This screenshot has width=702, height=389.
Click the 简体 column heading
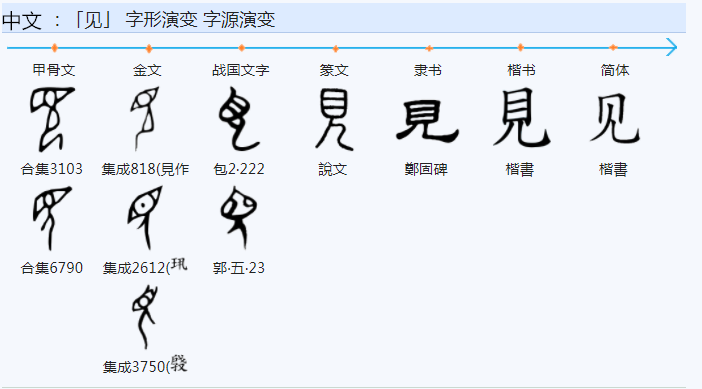tap(615, 70)
